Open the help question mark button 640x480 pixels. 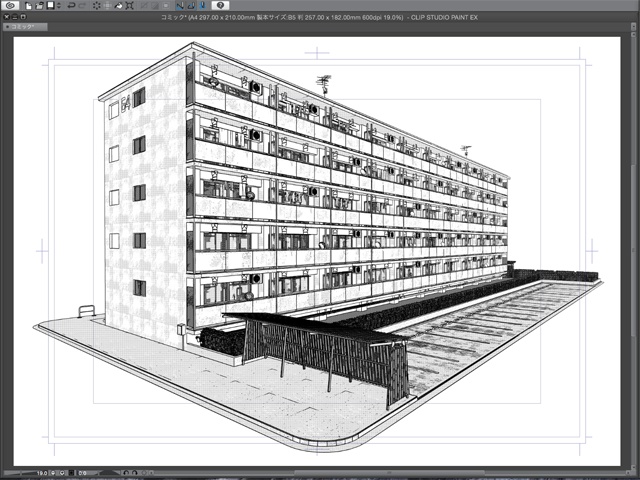pos(220,5)
